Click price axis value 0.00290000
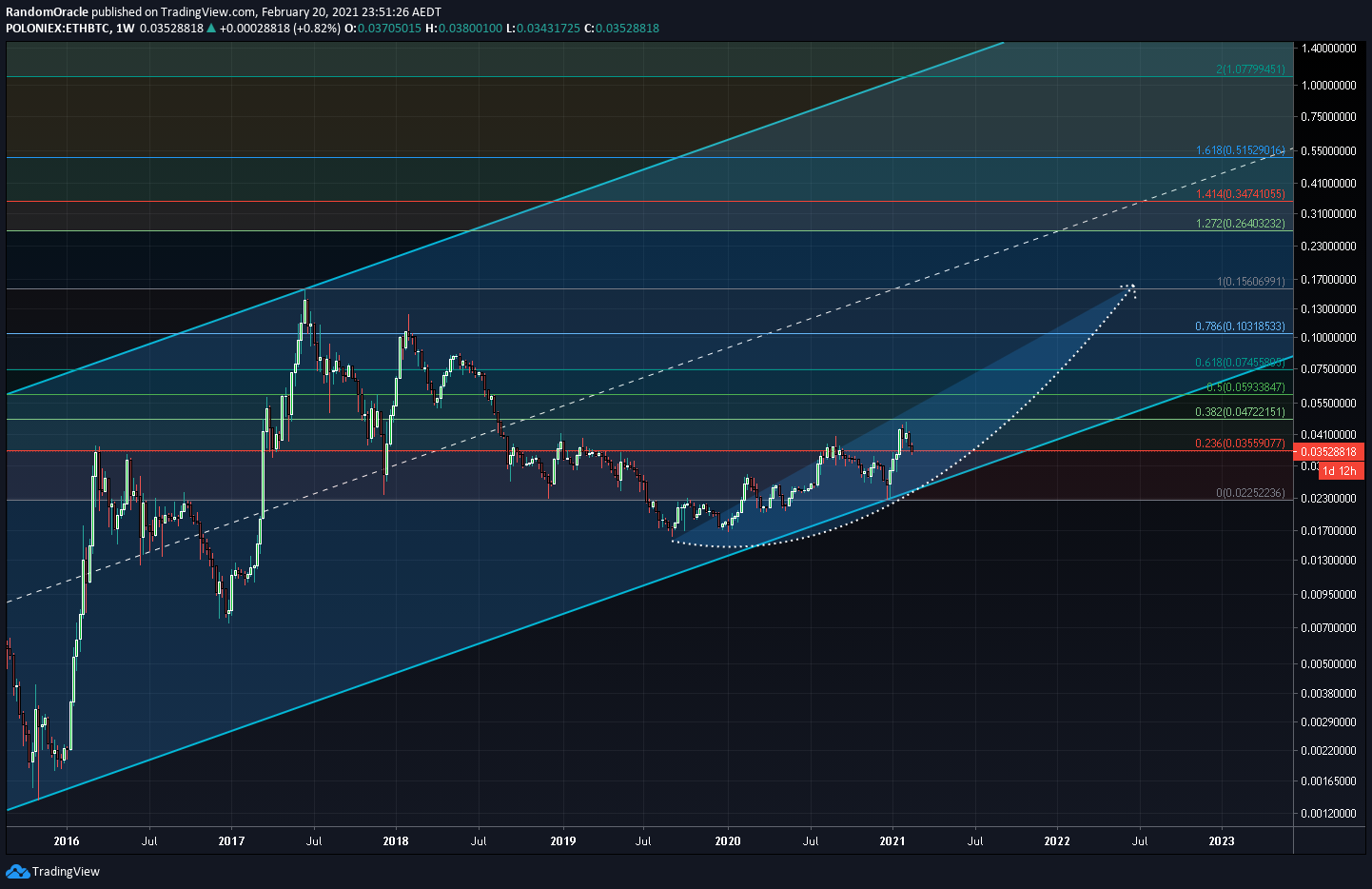1372x889 pixels. [x=1328, y=723]
